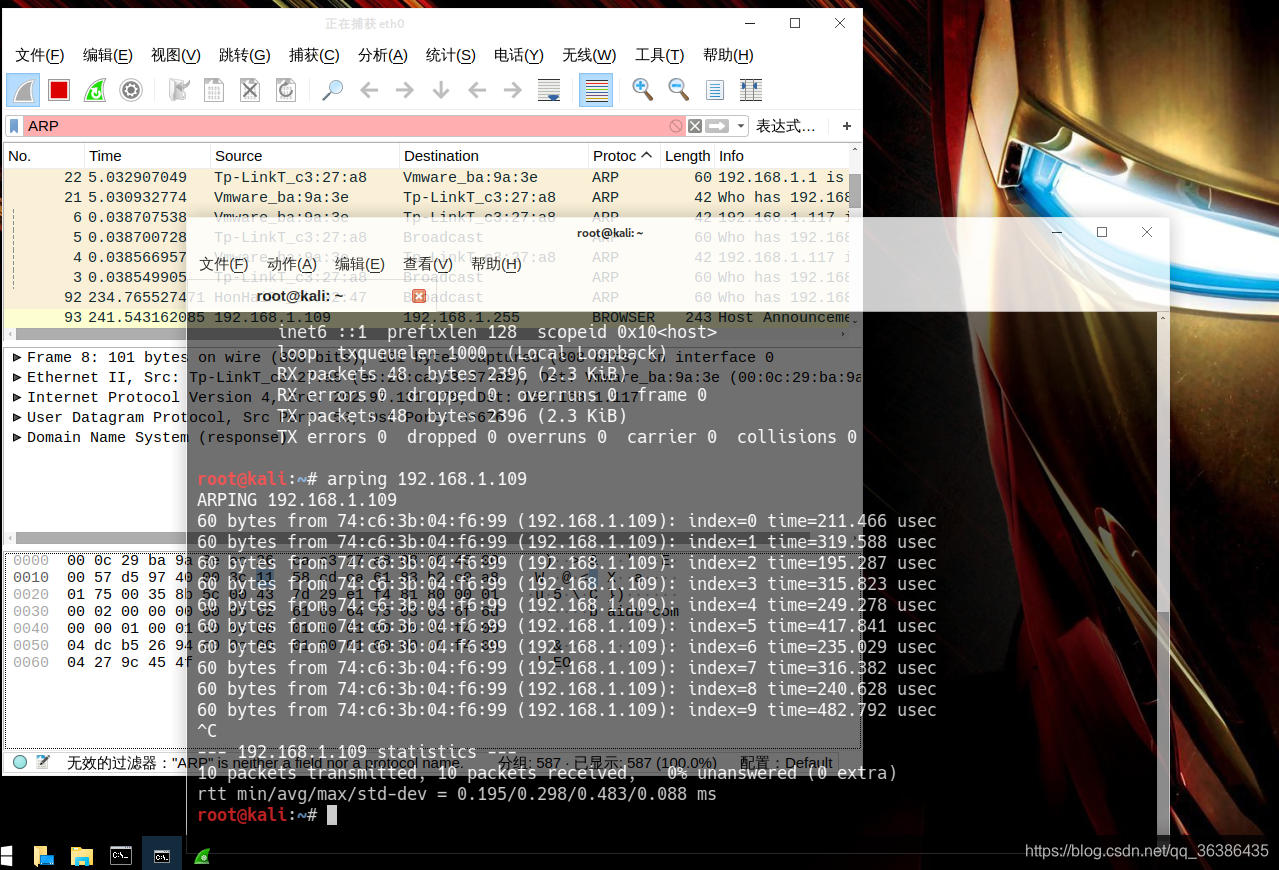
Task: Open display filter history dropdown
Action: (741, 126)
